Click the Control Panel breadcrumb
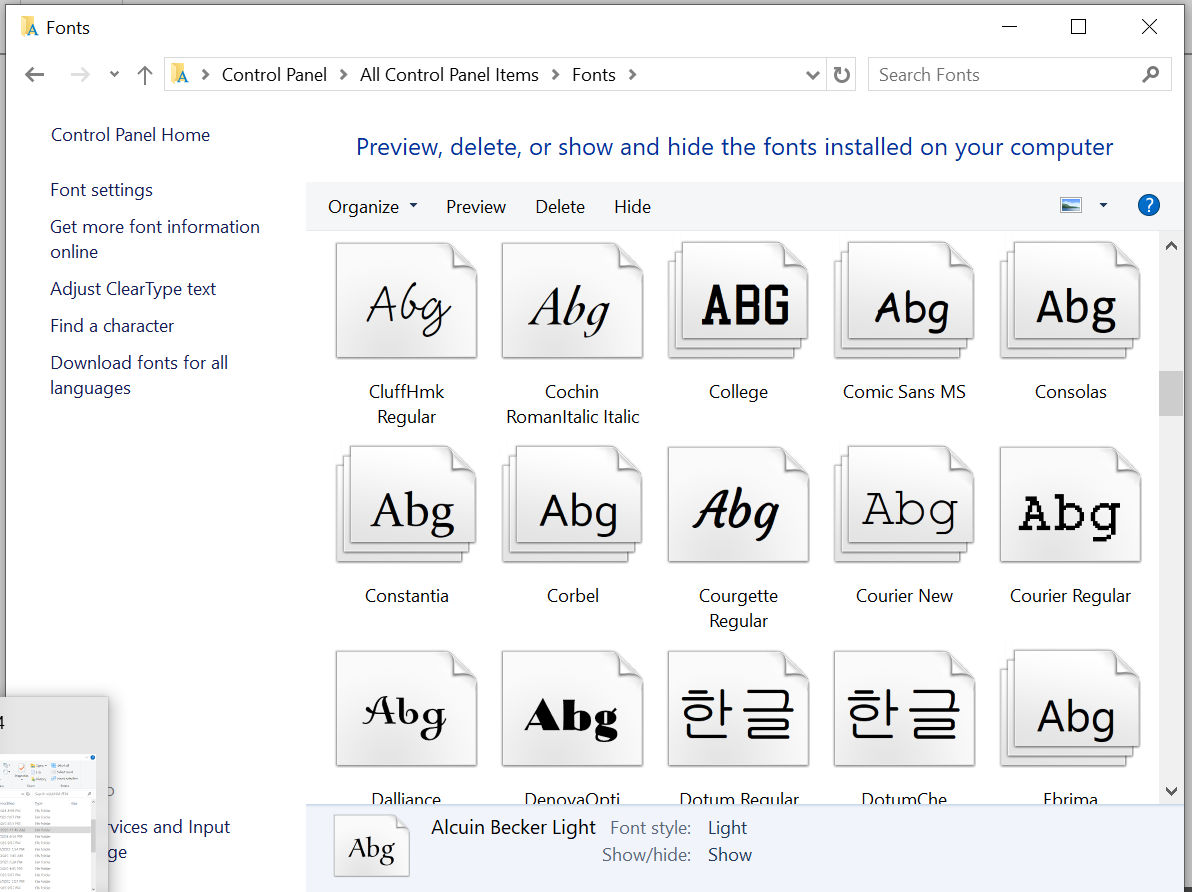Viewport: 1192px width, 892px height. click(x=274, y=75)
